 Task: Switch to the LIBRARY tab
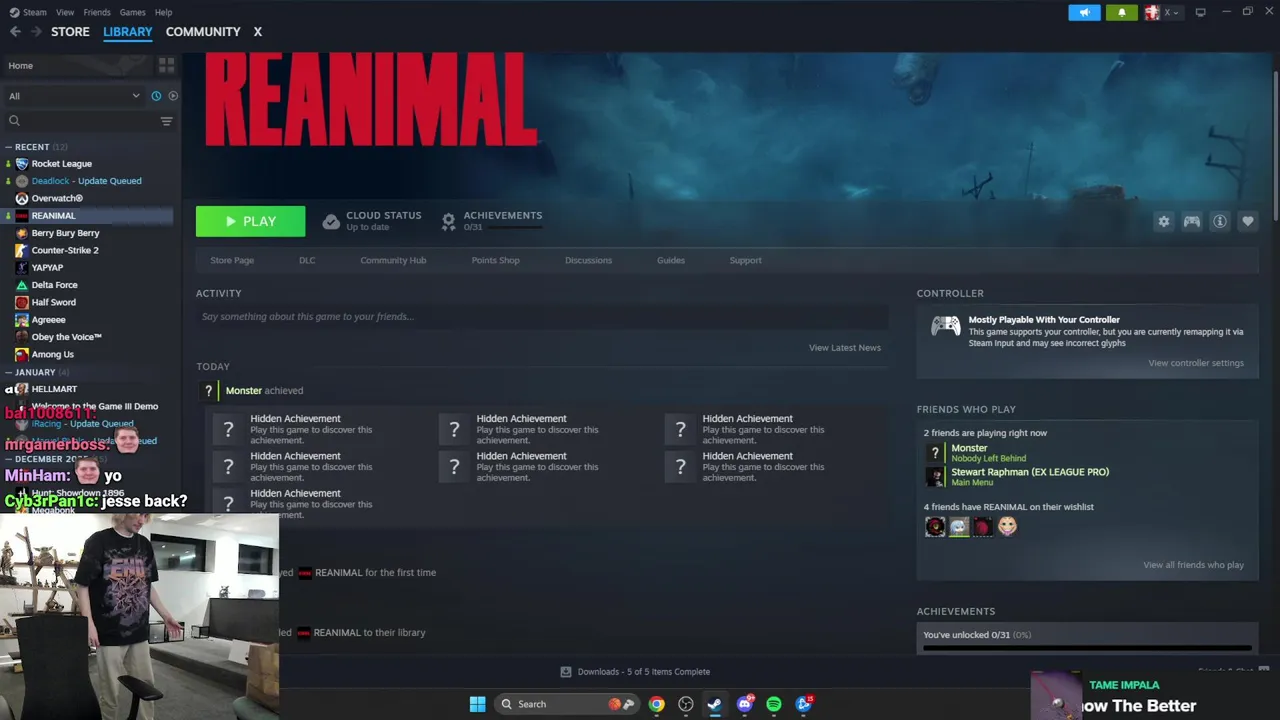coord(128,32)
